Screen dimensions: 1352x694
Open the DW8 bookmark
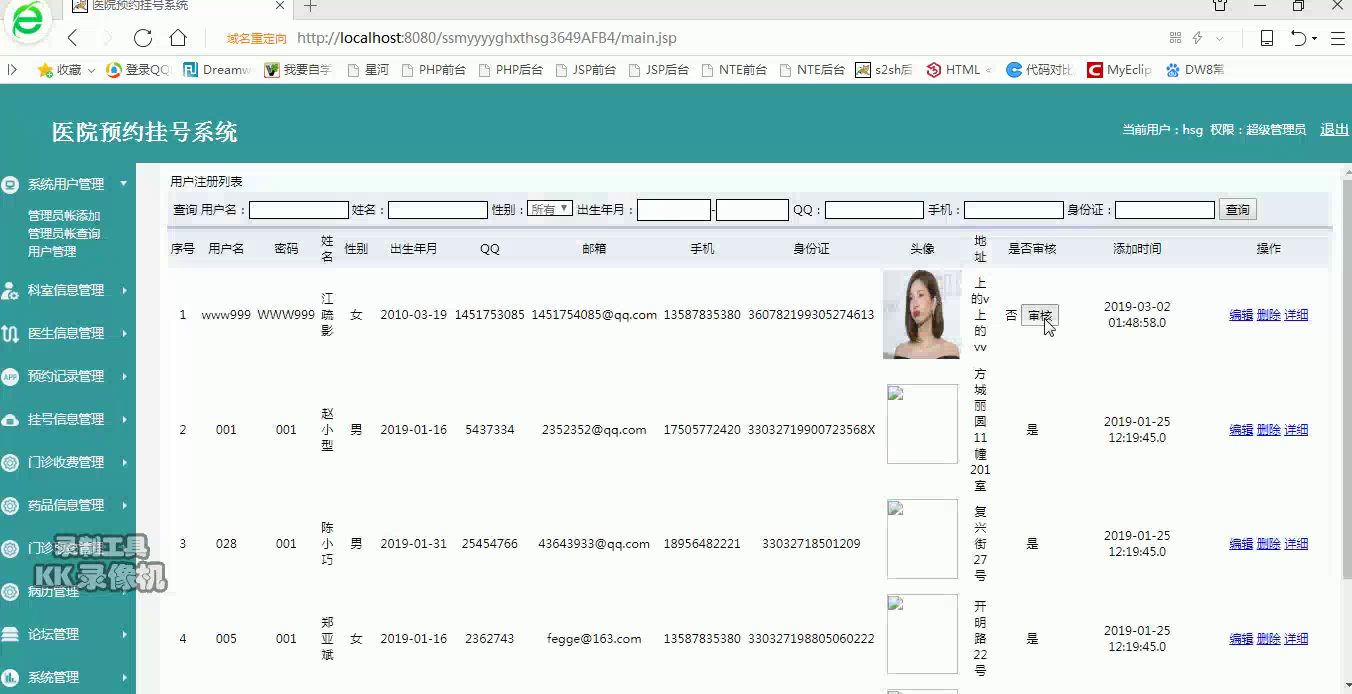1194,70
